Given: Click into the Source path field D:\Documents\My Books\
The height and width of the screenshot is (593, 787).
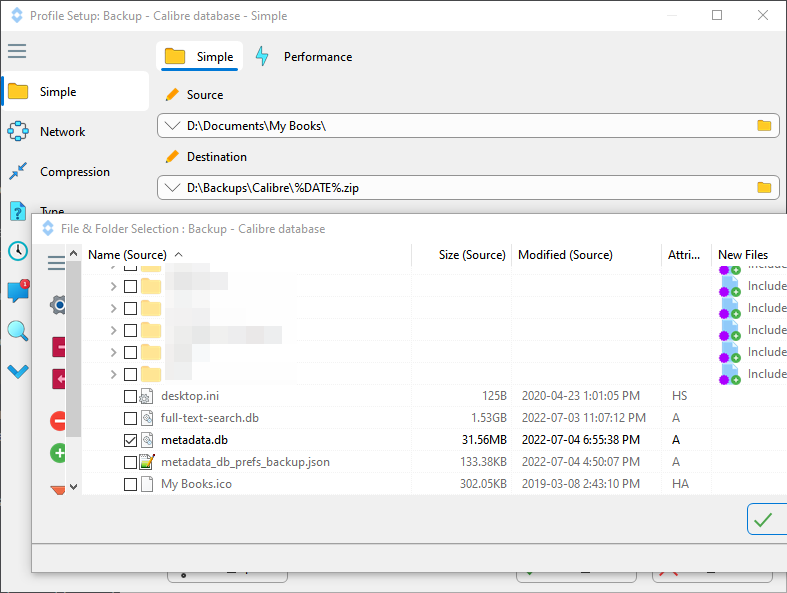Looking at the screenshot, I should pos(468,126).
